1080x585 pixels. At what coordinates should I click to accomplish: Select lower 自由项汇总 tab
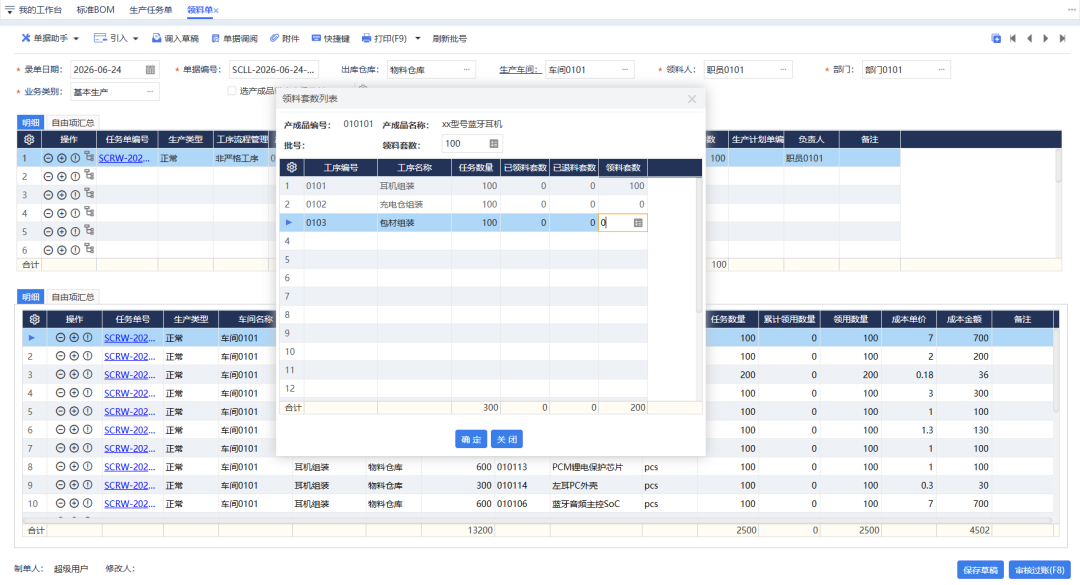click(x=73, y=297)
